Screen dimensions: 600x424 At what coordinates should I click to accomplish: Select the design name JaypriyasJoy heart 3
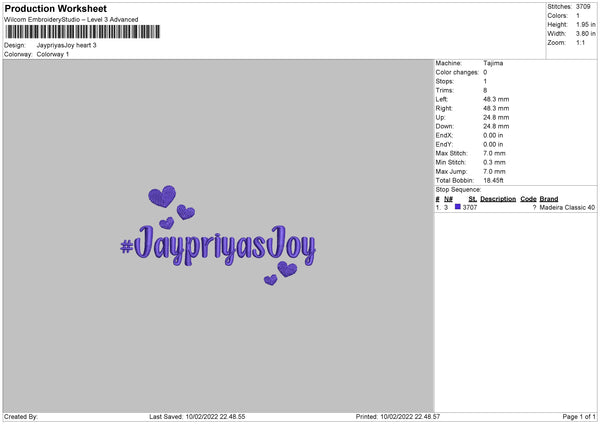pyautogui.click(x=67, y=45)
